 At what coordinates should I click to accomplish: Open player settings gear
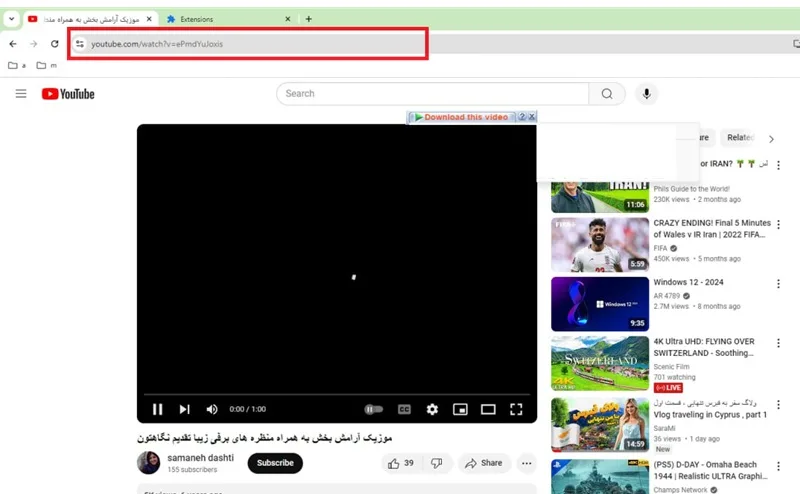(x=432, y=409)
